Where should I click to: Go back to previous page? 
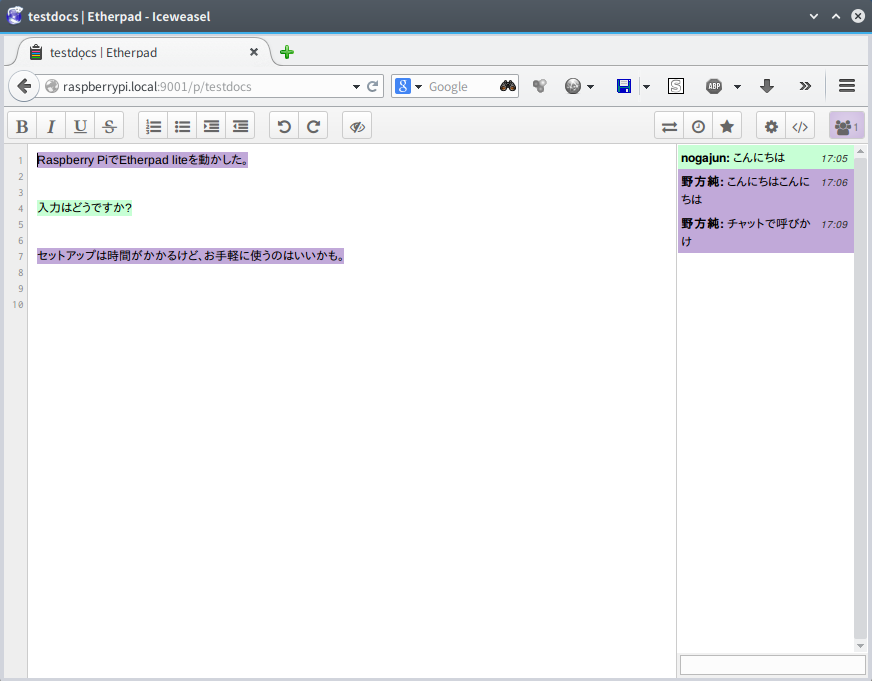tap(24, 86)
